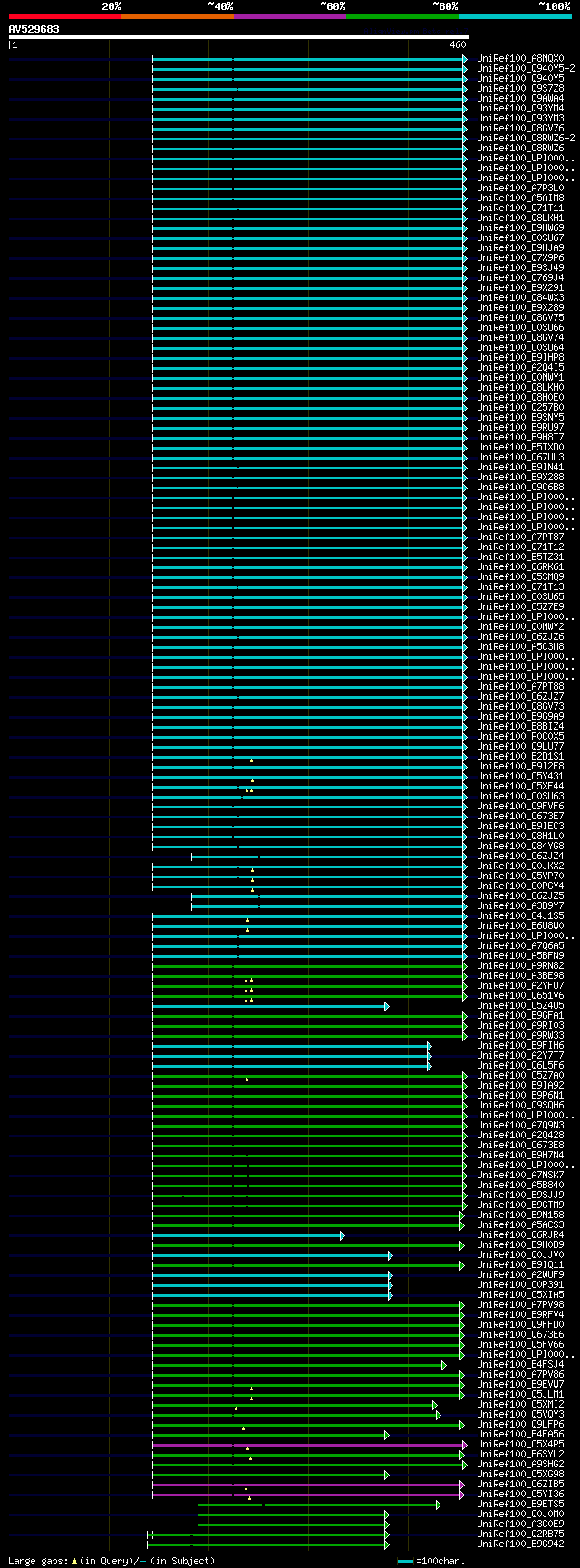Viewport: 580px width, 1568px height.
Task: Select the UniRef100_B6SYL2 label
Action: [x=519, y=1455]
